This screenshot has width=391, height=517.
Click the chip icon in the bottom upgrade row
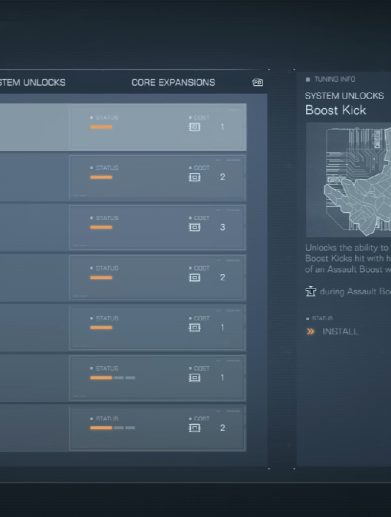[195, 428]
